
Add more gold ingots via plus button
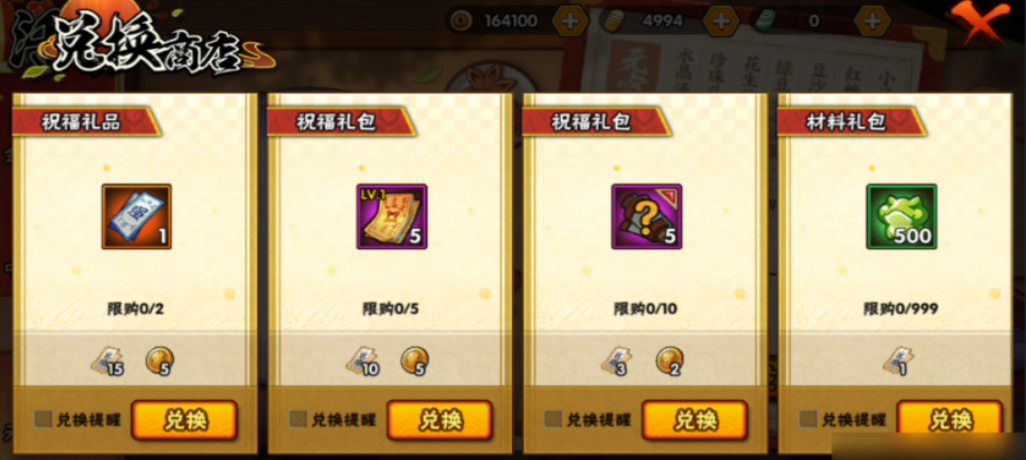tap(720, 21)
